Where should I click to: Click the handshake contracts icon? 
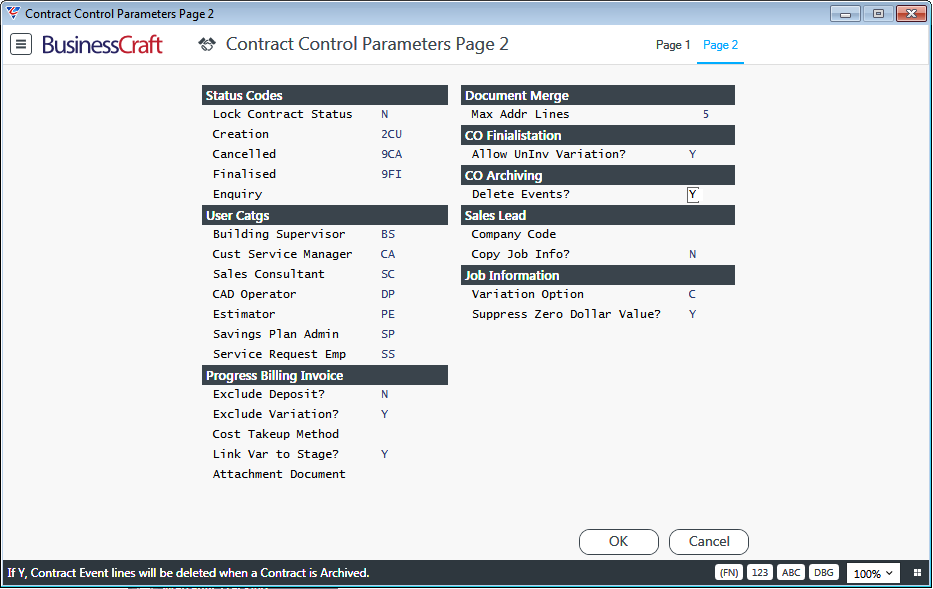point(207,44)
